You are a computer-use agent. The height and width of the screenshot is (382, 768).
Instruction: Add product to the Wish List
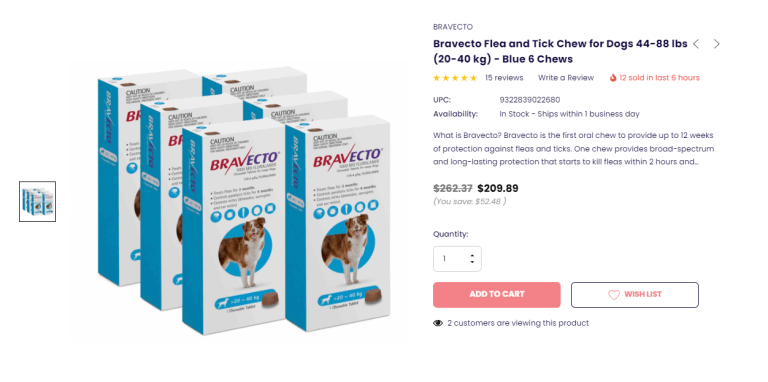tap(635, 295)
